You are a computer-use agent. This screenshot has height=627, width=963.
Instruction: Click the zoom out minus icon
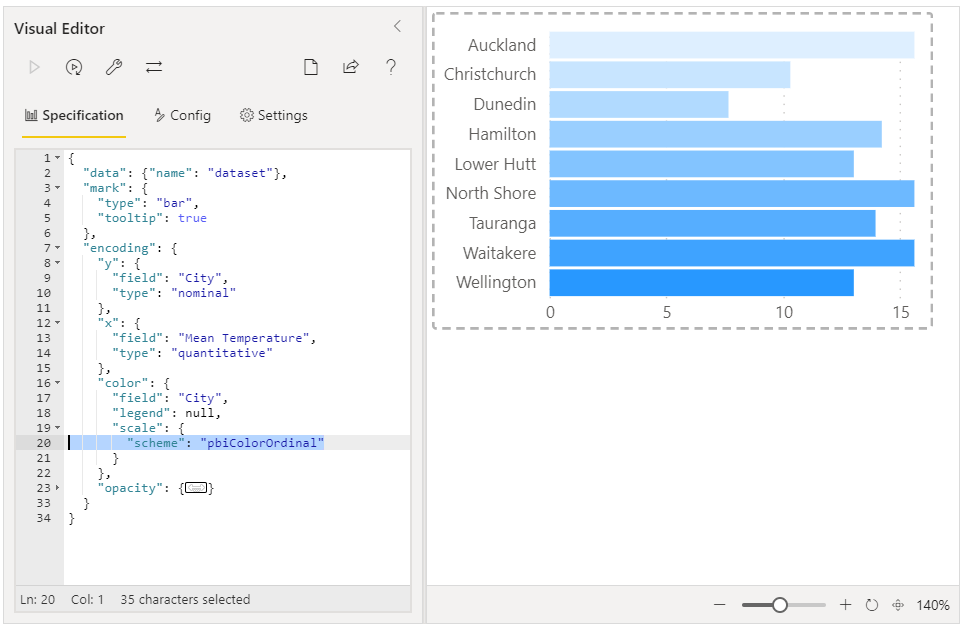click(x=720, y=605)
